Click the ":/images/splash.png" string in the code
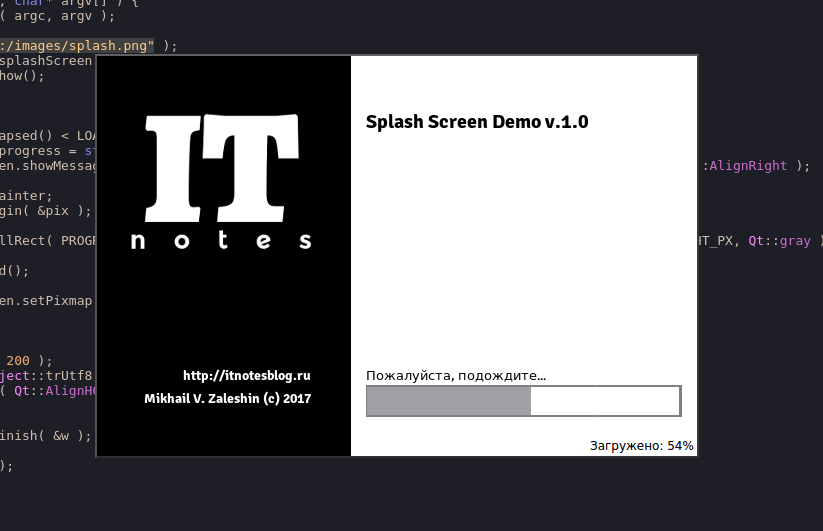 (x=77, y=46)
